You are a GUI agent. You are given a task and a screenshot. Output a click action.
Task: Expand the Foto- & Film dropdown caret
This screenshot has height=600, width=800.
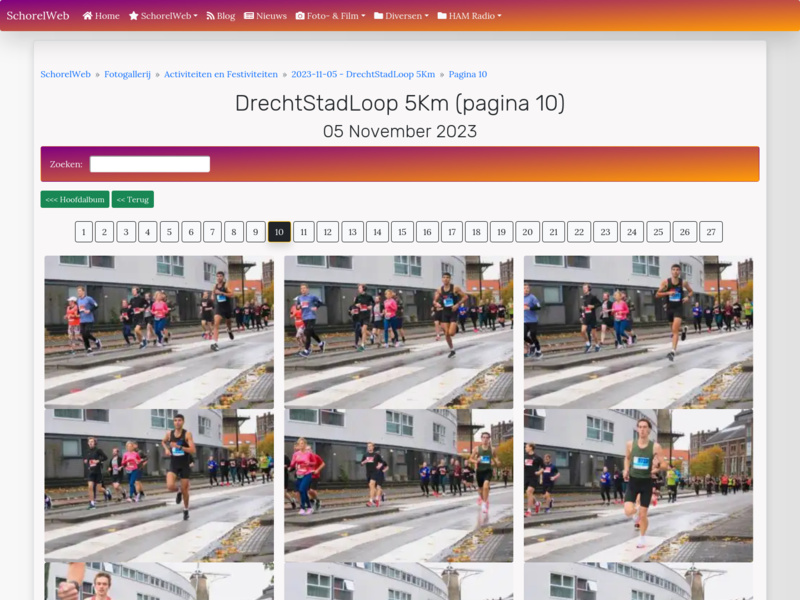tap(363, 16)
